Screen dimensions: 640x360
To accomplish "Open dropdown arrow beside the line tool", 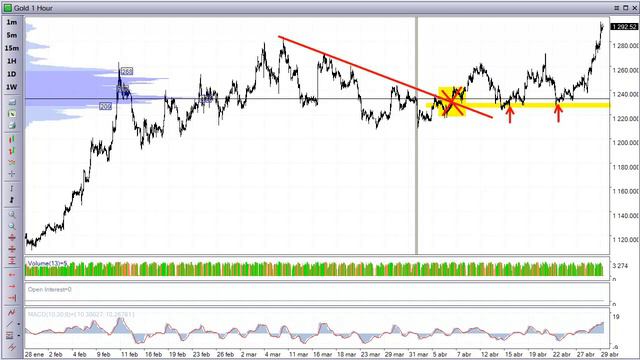I will click(18, 324).
